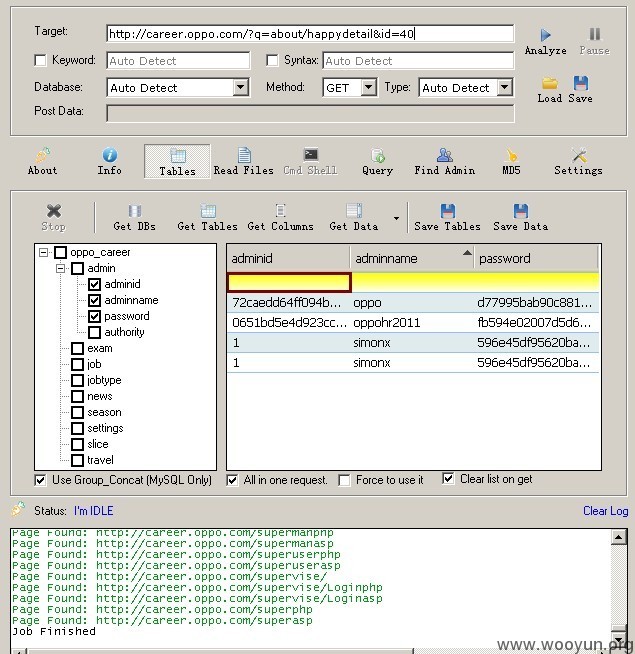Click Save Tables

click(x=447, y=217)
